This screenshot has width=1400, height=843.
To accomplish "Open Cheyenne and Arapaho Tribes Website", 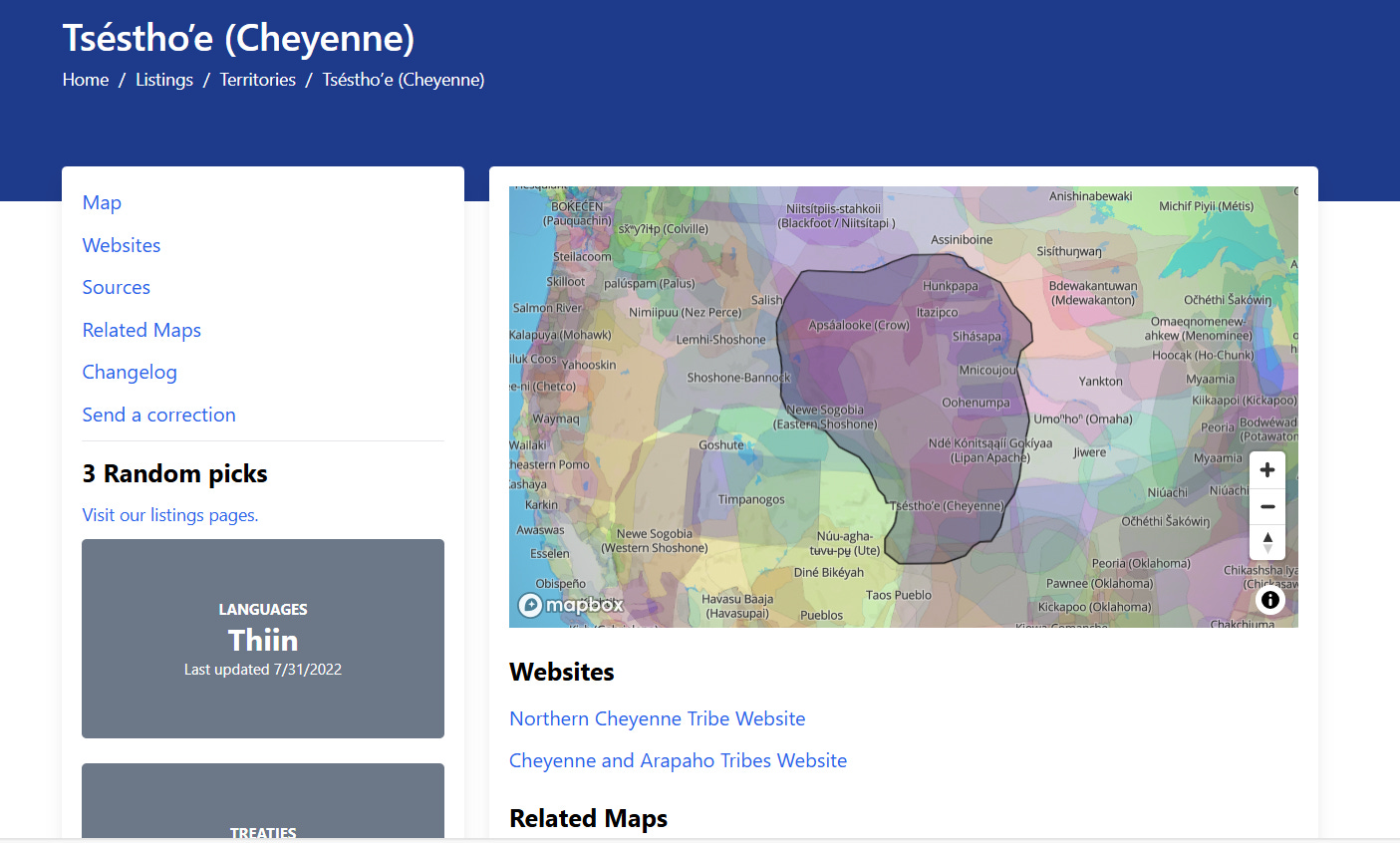I will coord(679,760).
